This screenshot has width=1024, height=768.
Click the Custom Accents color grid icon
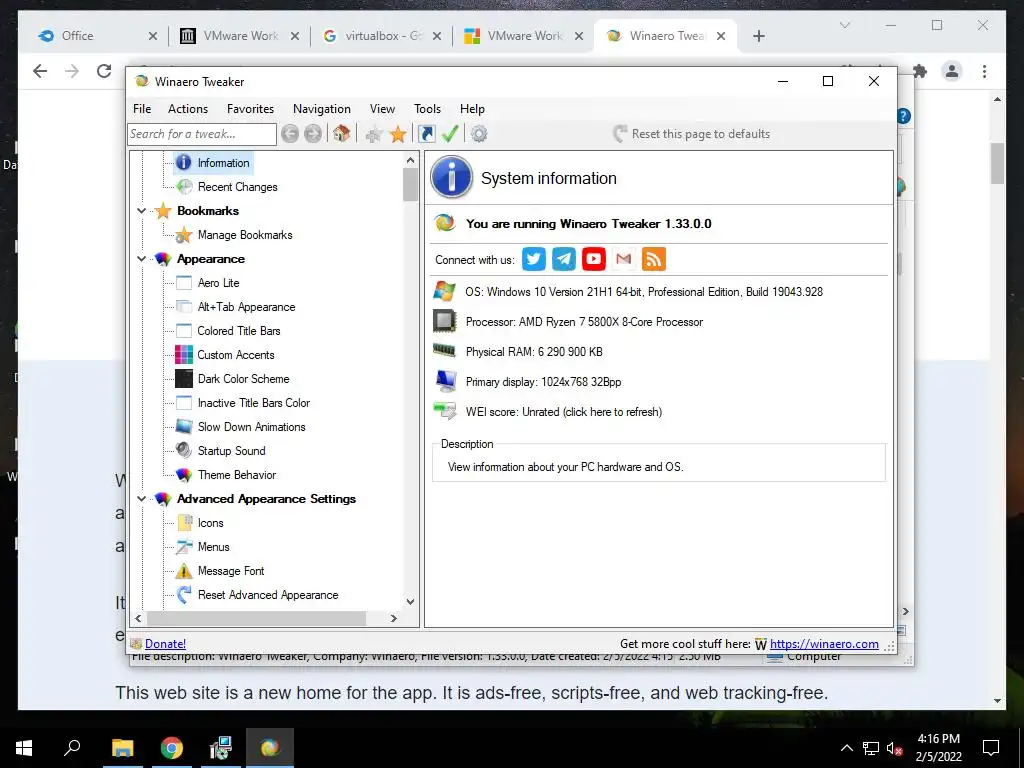click(x=184, y=355)
